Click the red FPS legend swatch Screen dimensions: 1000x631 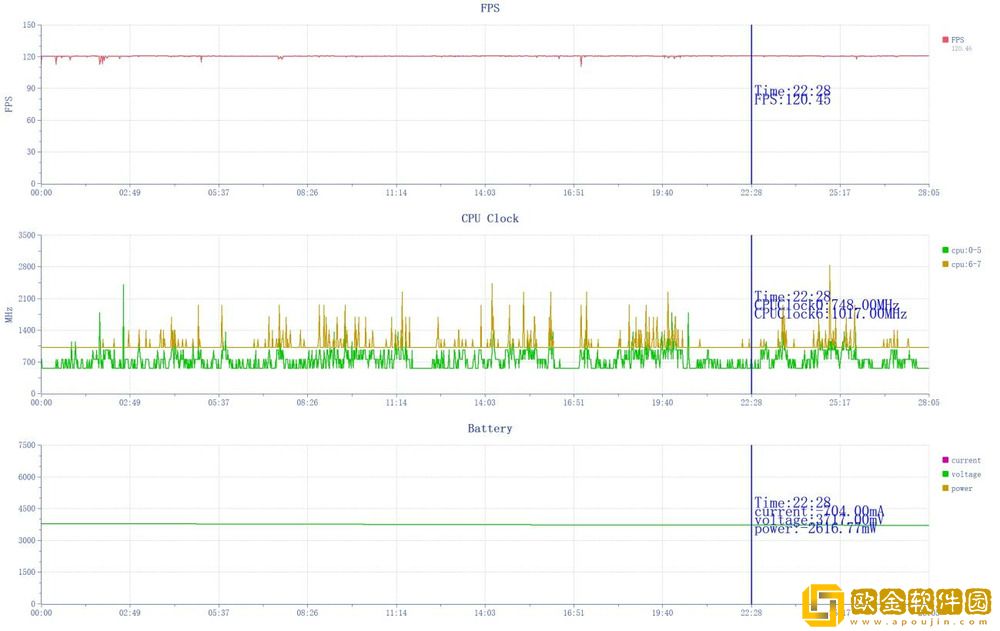(945, 40)
